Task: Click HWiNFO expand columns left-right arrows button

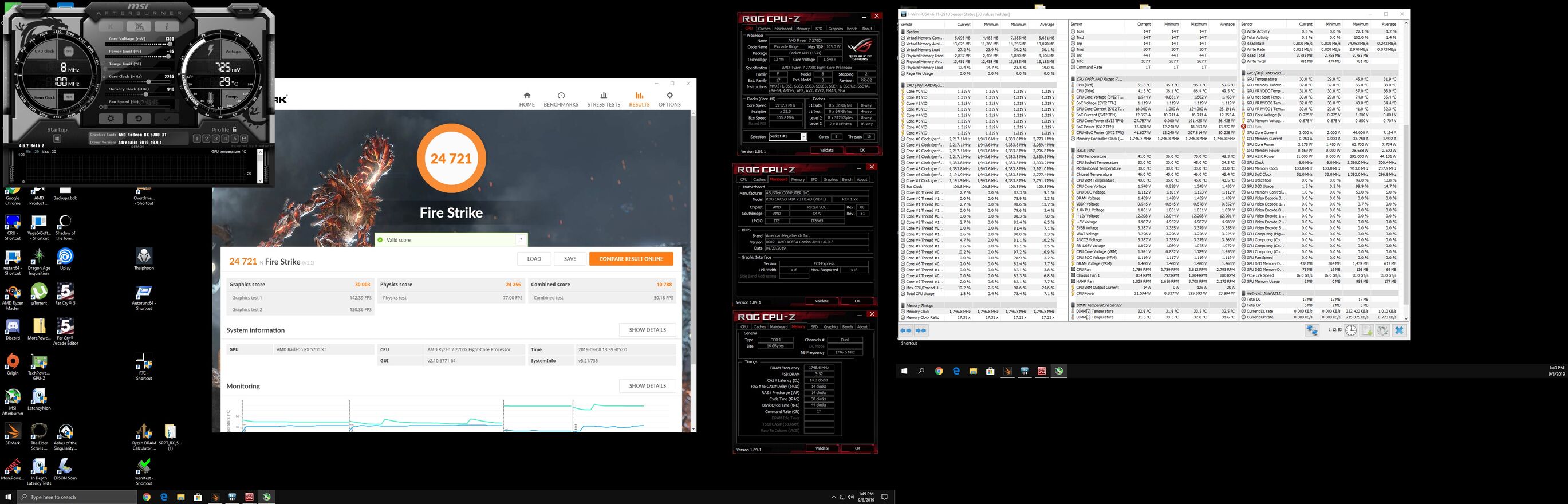Action: [x=906, y=330]
